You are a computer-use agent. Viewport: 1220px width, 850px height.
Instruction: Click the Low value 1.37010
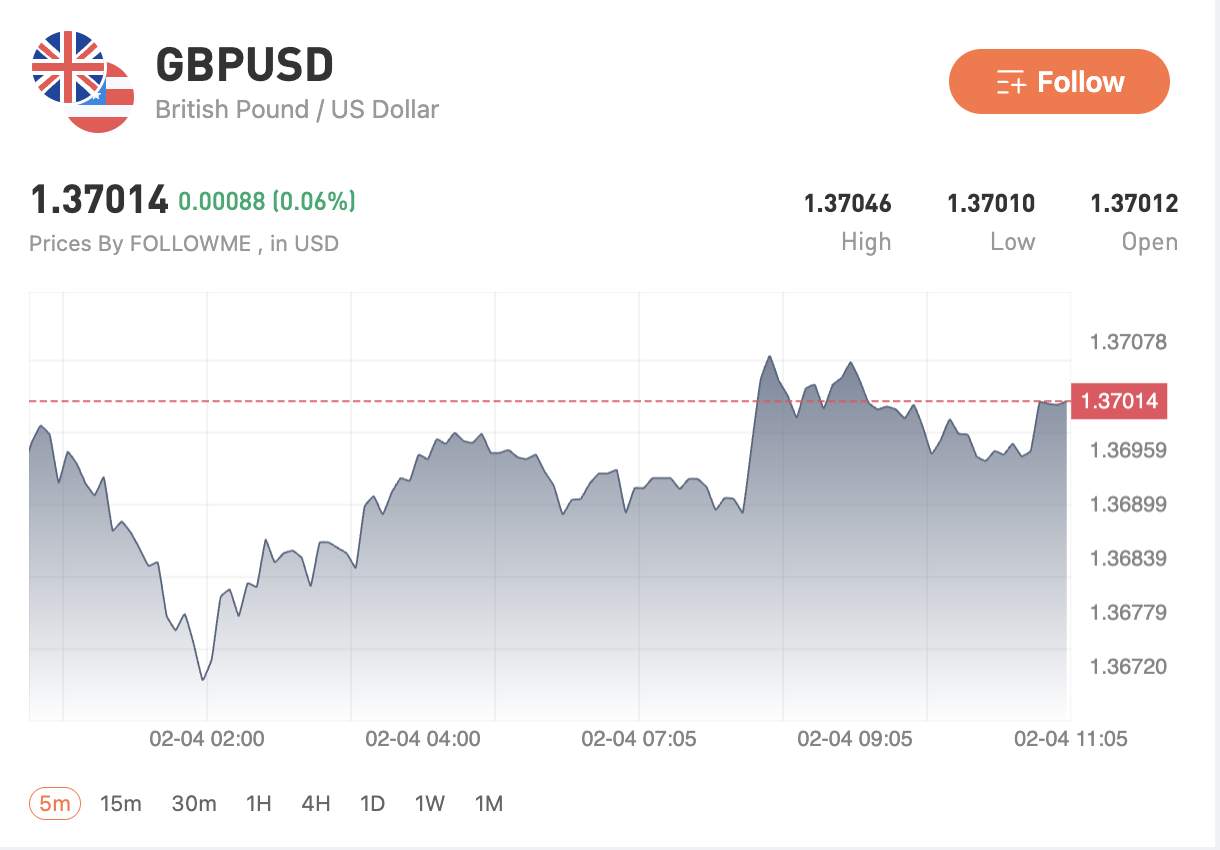(991, 203)
